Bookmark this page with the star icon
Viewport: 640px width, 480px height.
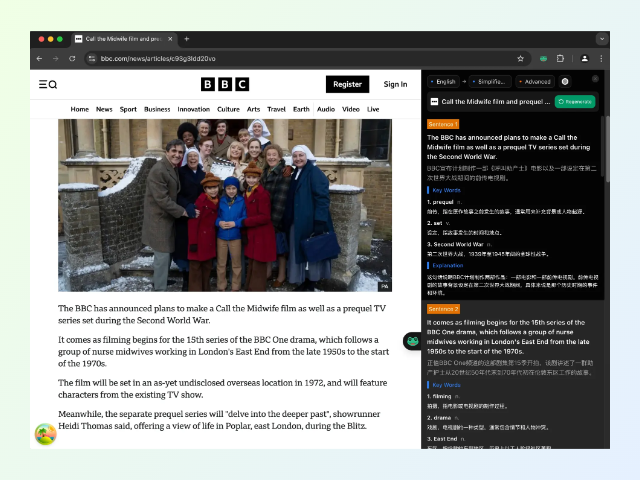pos(520,59)
